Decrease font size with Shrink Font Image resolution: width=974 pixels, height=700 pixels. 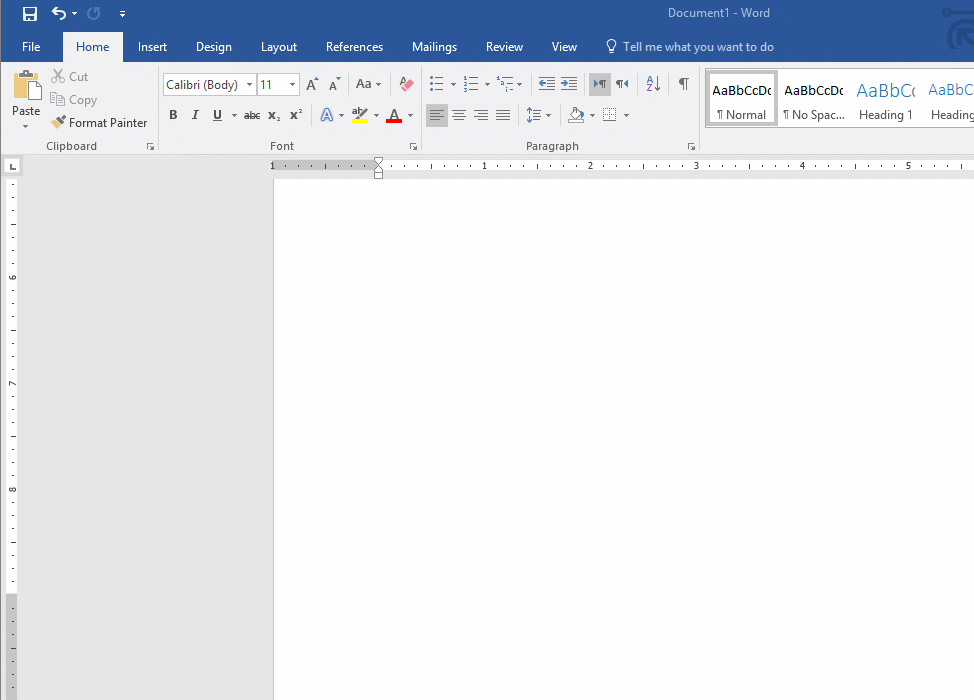coord(334,84)
